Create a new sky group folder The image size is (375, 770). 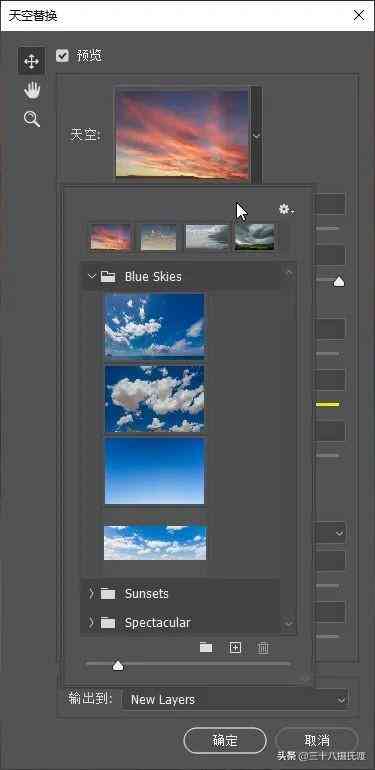(x=206, y=648)
